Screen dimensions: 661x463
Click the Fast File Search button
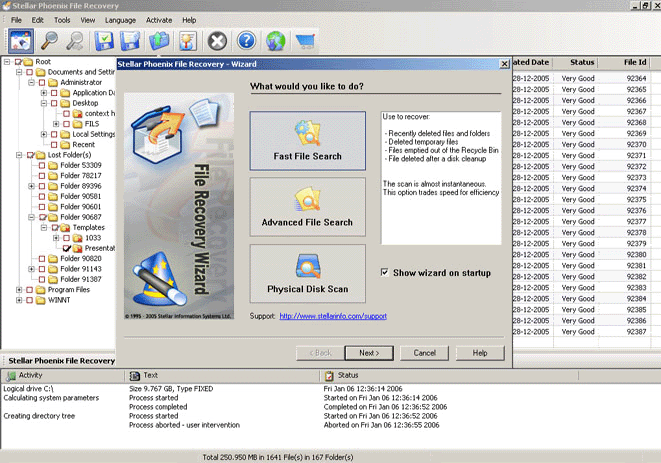point(307,140)
